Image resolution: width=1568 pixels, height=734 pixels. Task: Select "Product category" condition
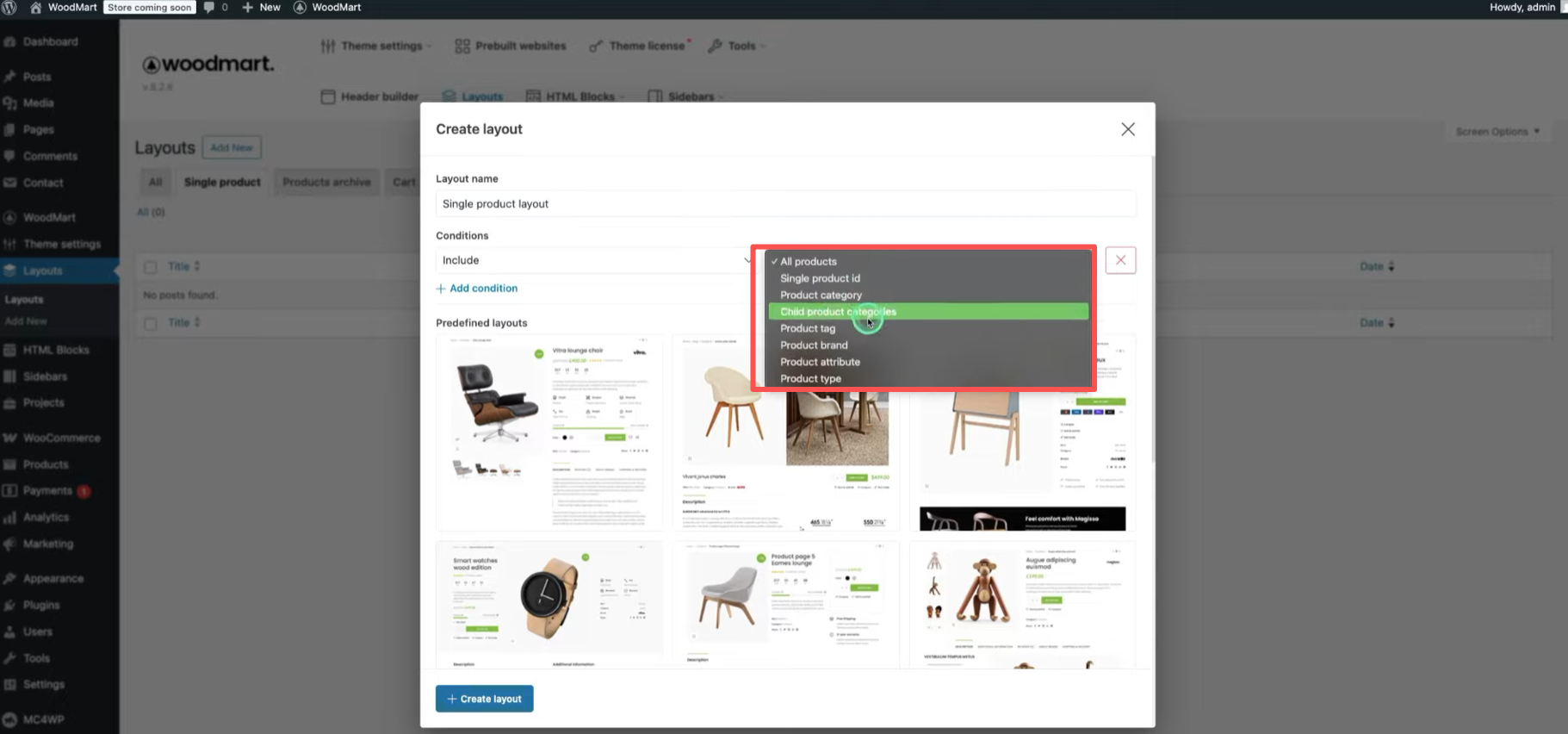click(x=928, y=295)
